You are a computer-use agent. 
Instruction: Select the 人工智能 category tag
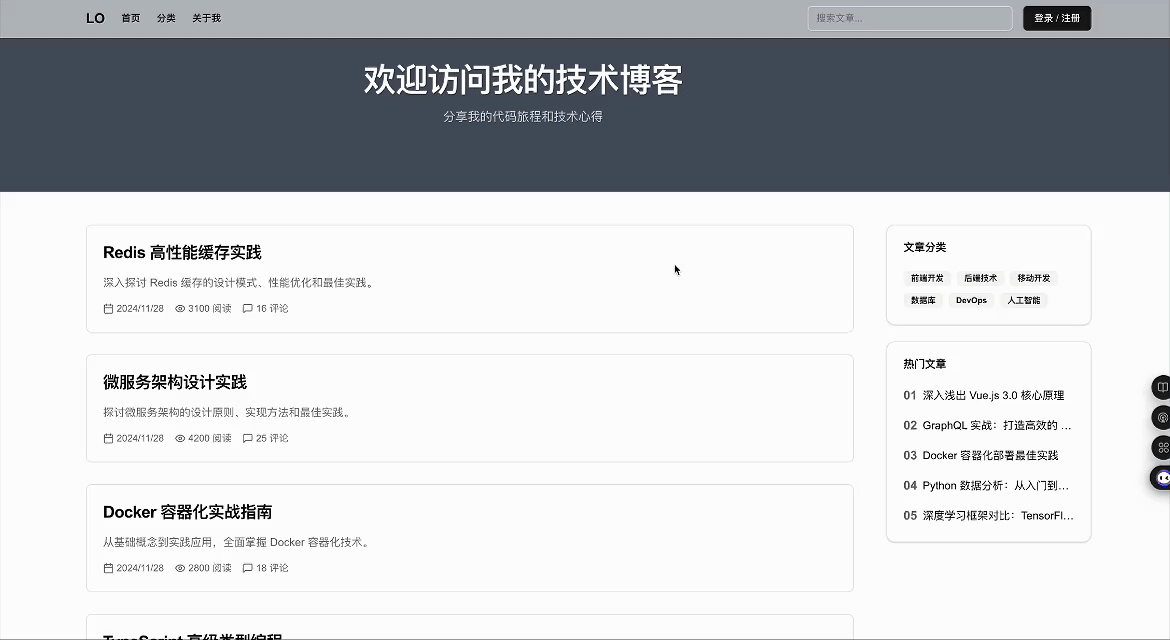(1024, 301)
